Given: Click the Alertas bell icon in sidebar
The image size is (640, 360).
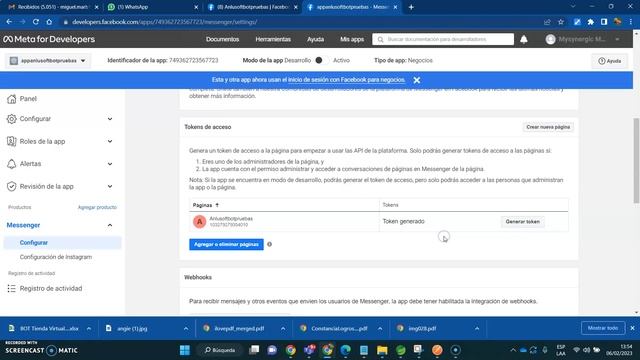Looking at the screenshot, I should pyautogui.click(x=11, y=164).
